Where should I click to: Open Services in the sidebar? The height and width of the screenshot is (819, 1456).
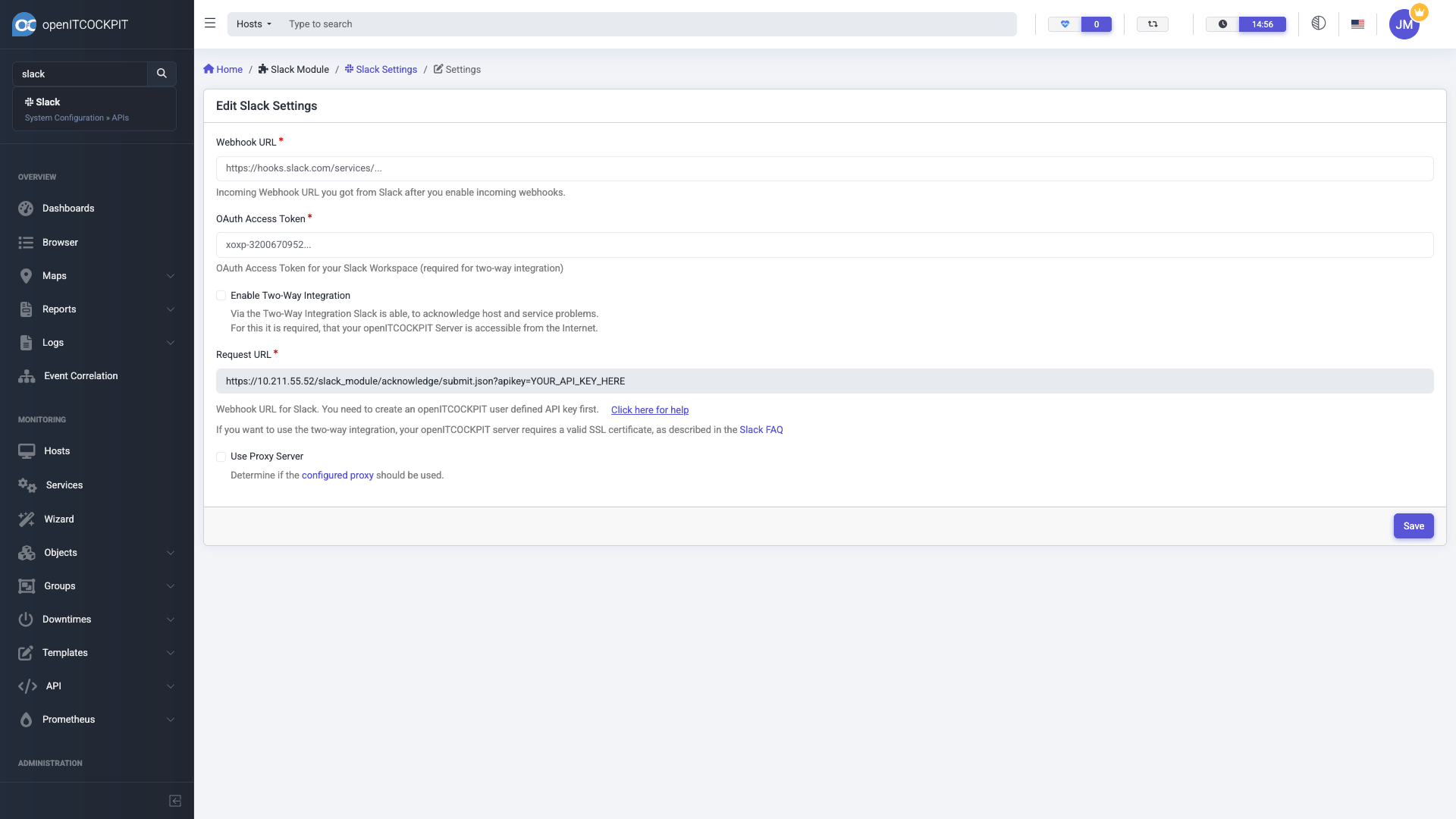click(64, 485)
